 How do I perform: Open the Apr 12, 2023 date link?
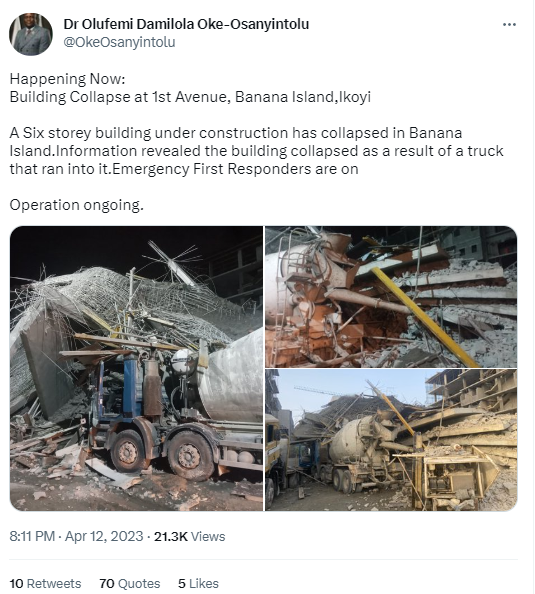104,536
